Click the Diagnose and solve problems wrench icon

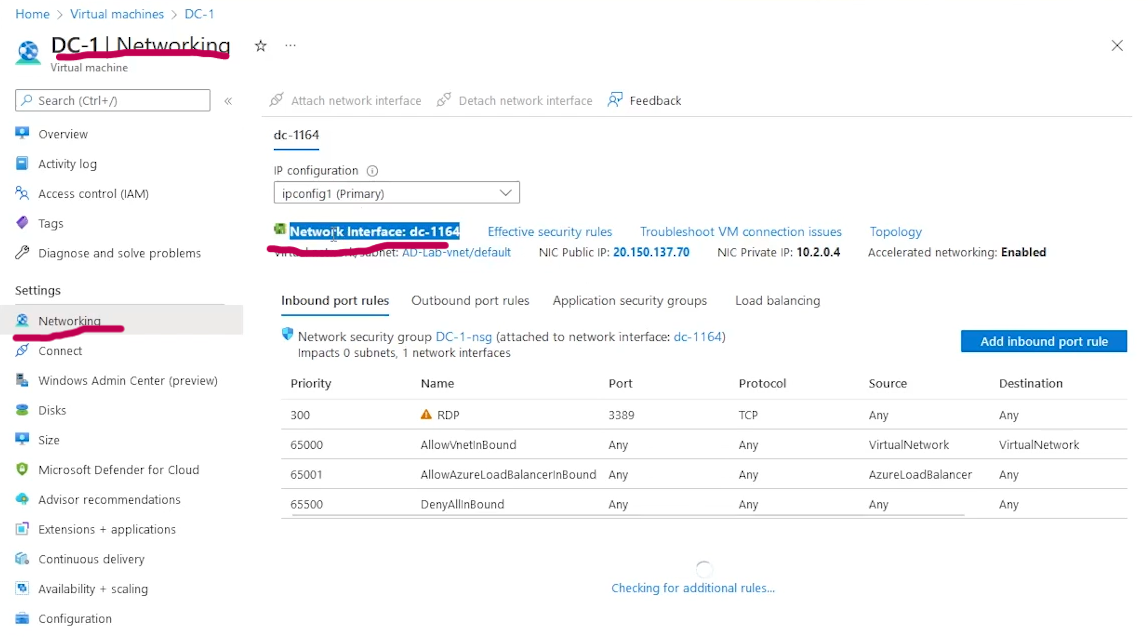click(x=22, y=253)
